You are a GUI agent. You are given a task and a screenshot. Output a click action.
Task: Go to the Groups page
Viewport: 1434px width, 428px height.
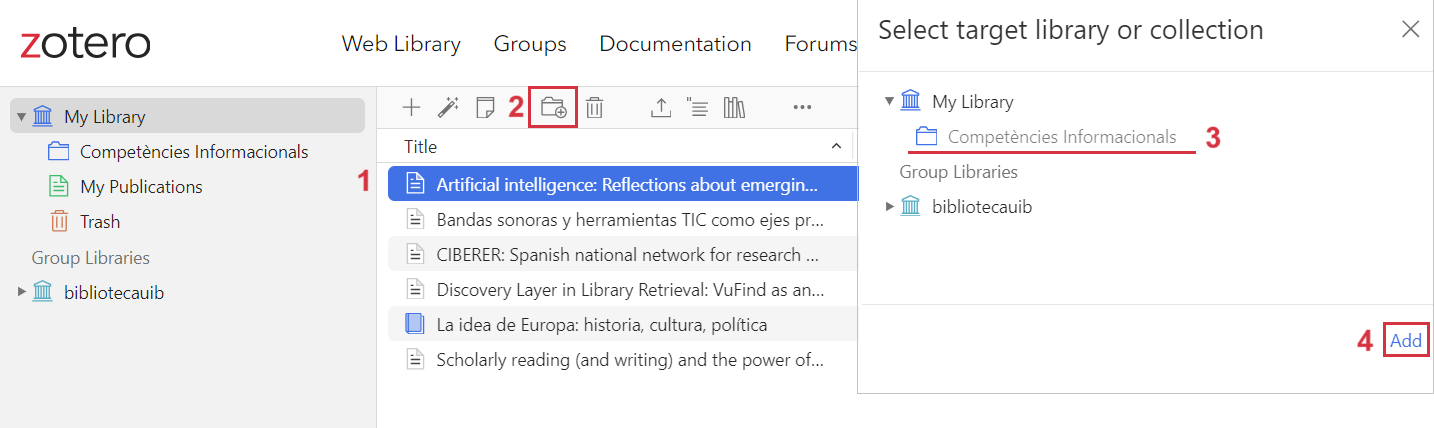(x=530, y=44)
